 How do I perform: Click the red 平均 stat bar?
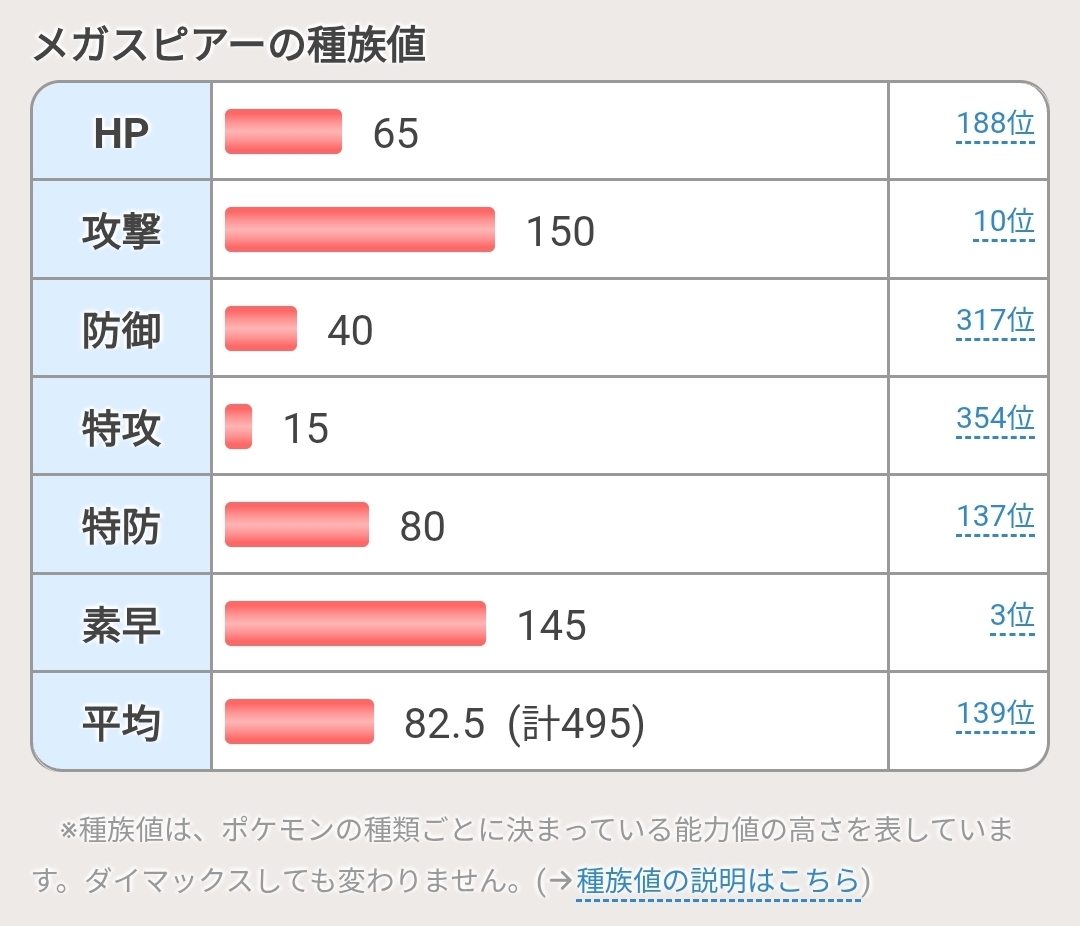click(299, 722)
